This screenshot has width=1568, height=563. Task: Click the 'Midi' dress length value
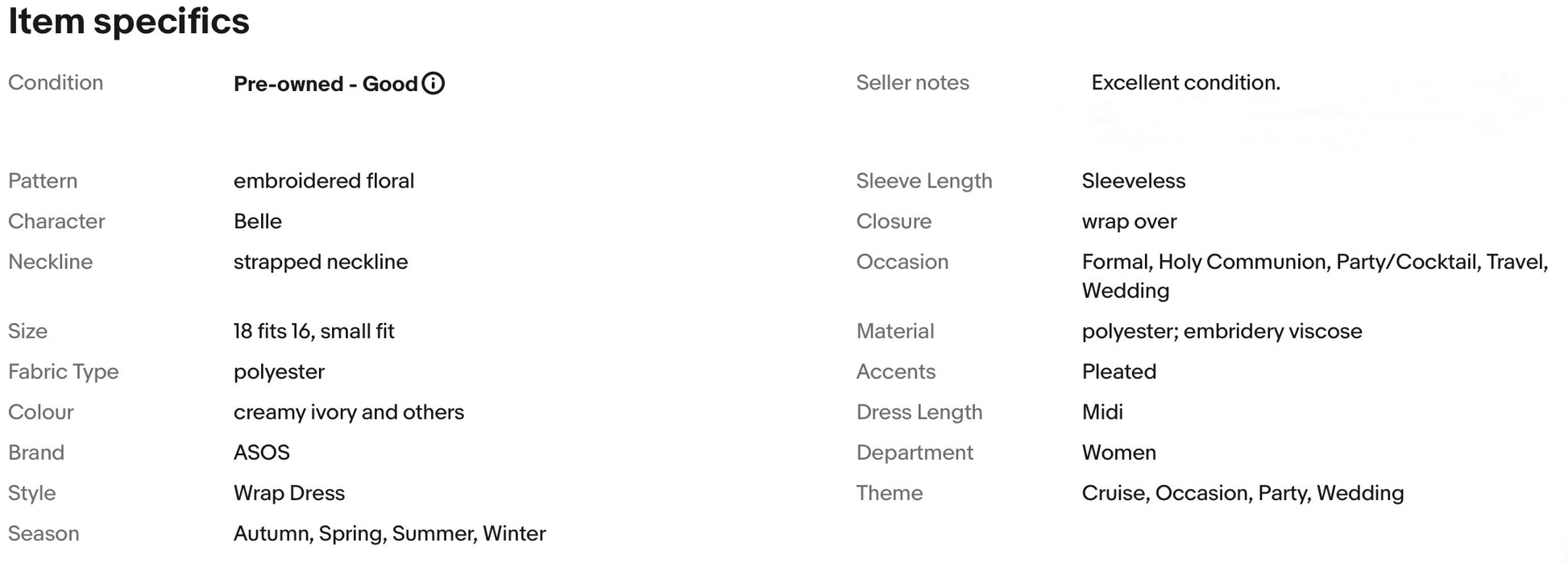pyautogui.click(x=1102, y=412)
